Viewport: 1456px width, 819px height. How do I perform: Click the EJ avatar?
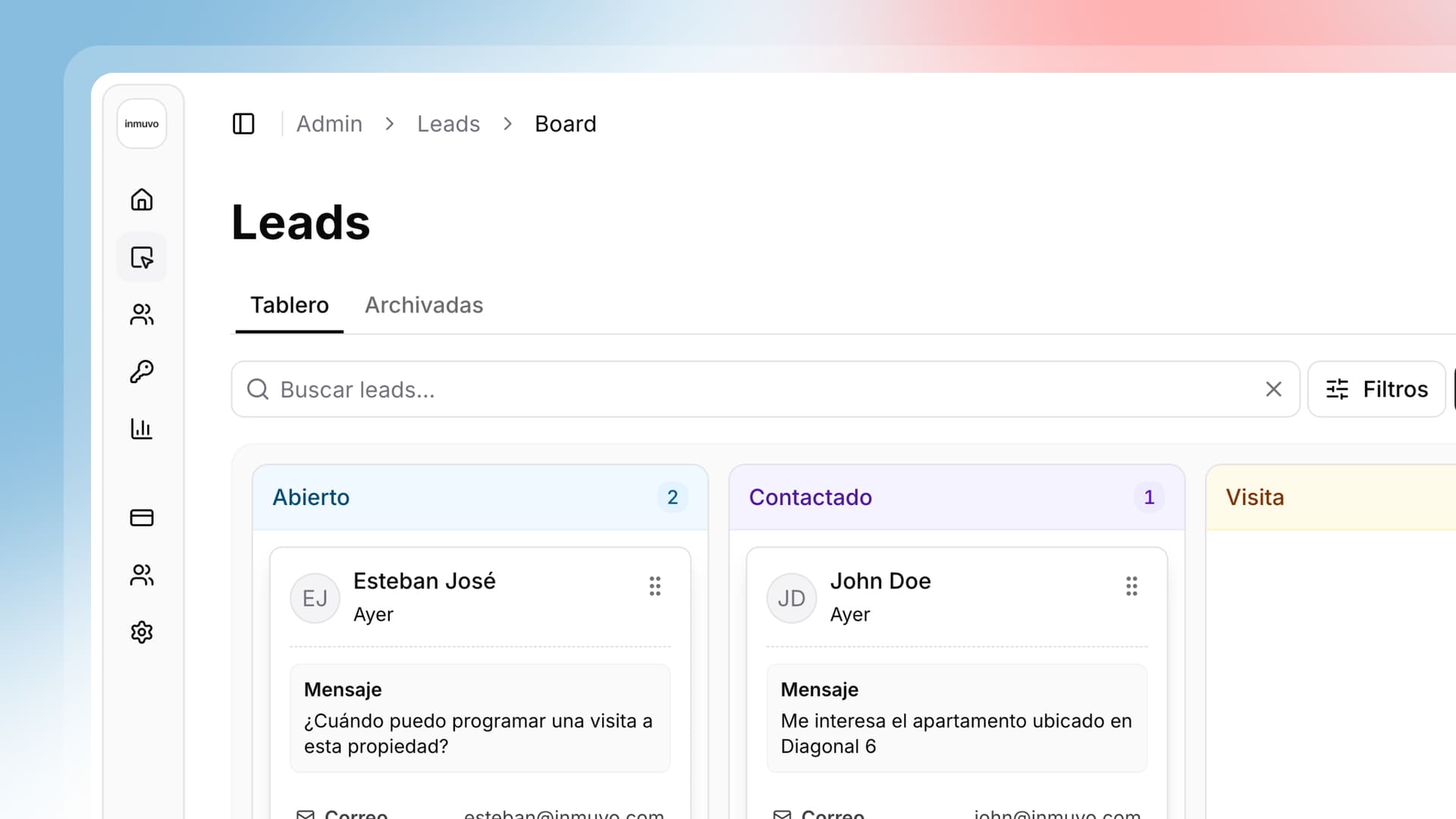315,598
